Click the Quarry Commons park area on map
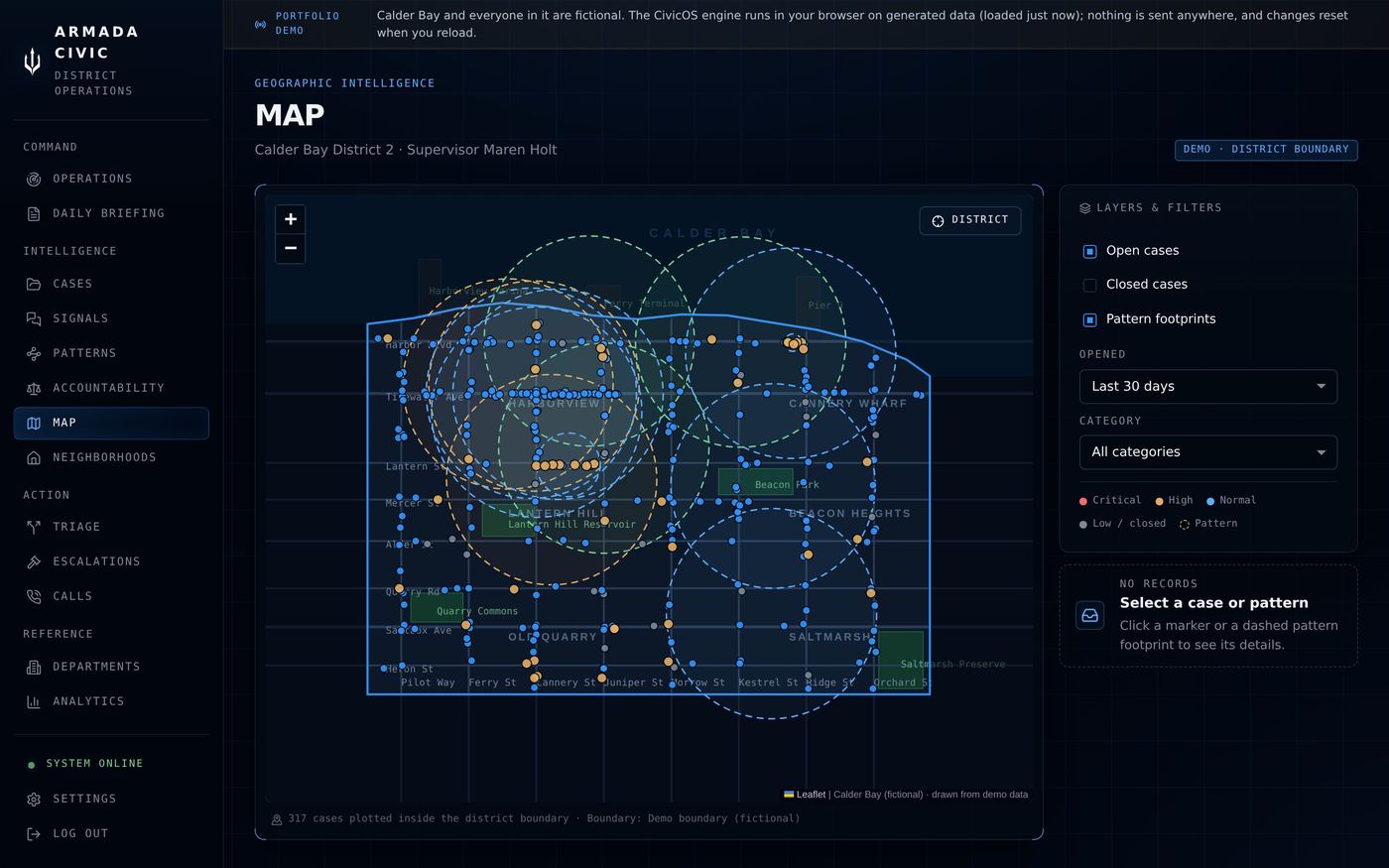The image size is (1389, 868). pyautogui.click(x=437, y=607)
